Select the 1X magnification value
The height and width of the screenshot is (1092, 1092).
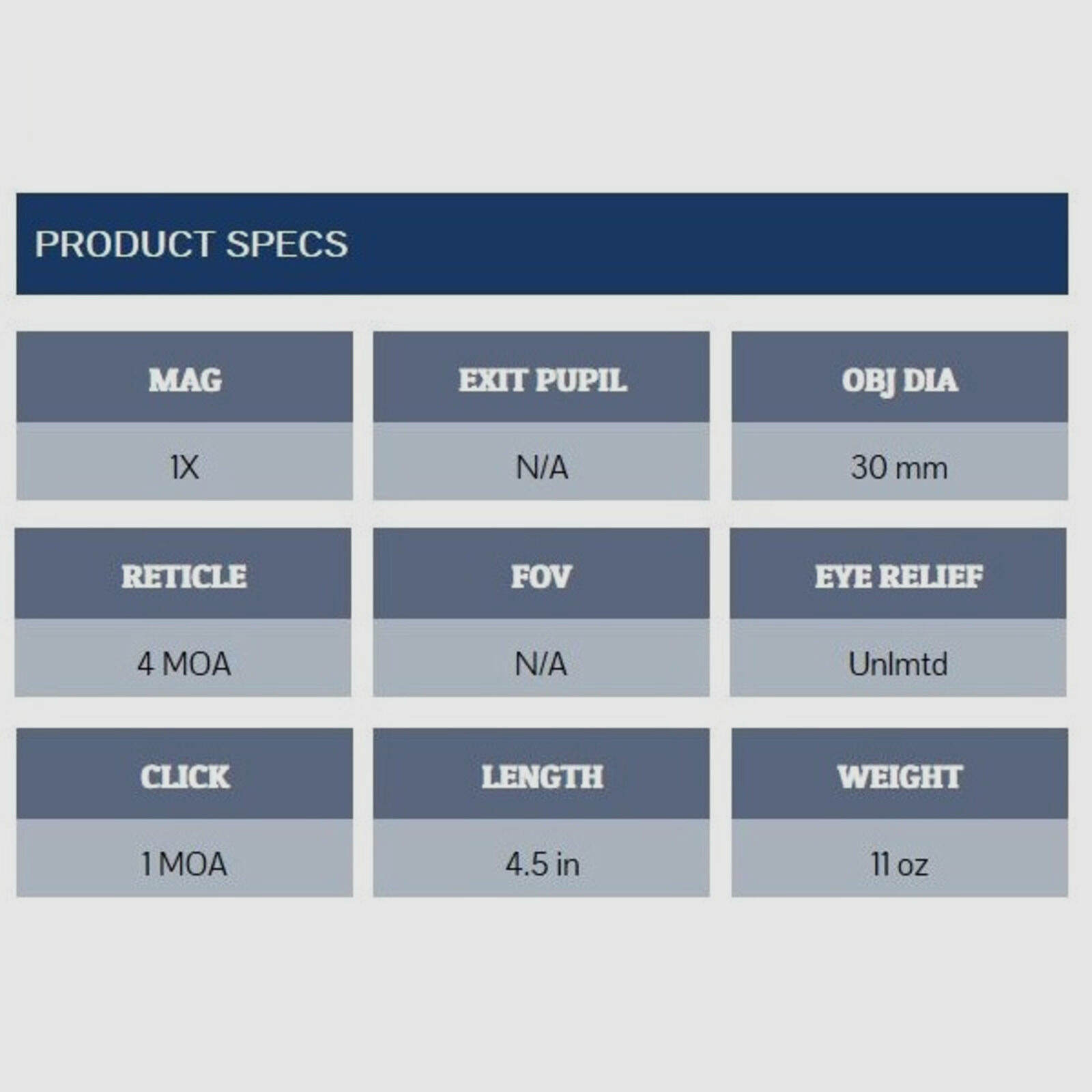184,468
